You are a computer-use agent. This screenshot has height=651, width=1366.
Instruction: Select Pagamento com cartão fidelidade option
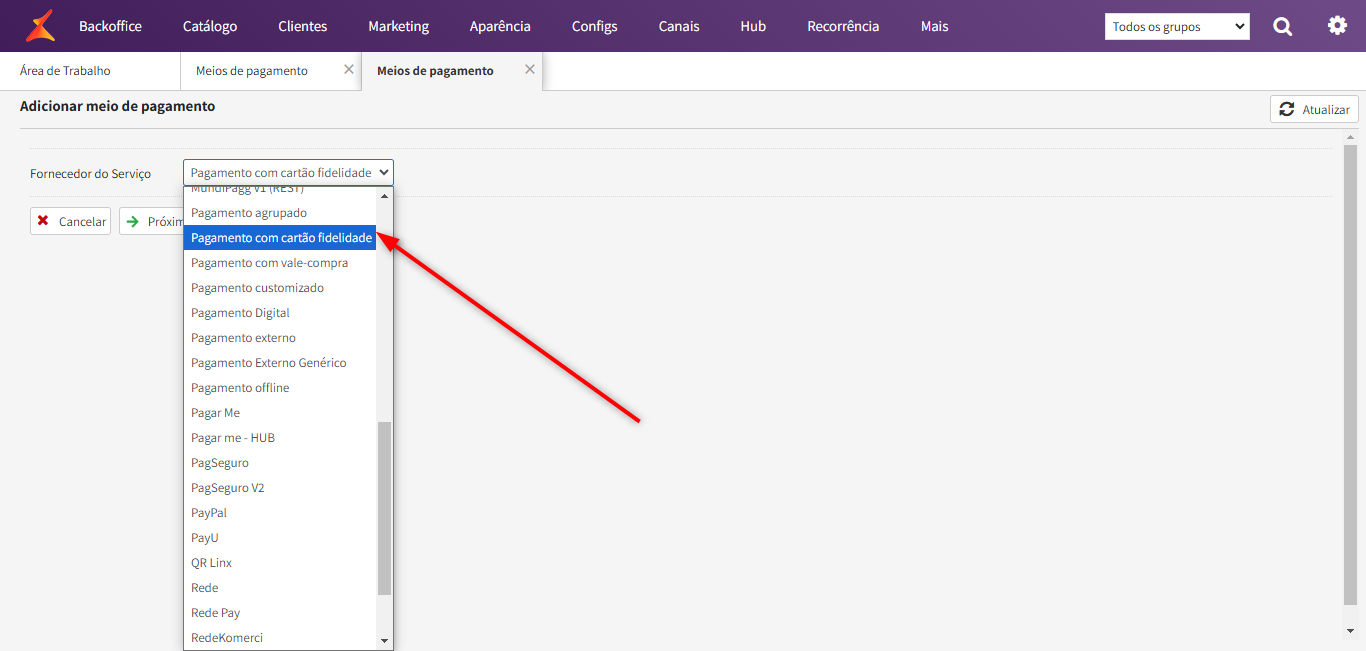point(280,238)
